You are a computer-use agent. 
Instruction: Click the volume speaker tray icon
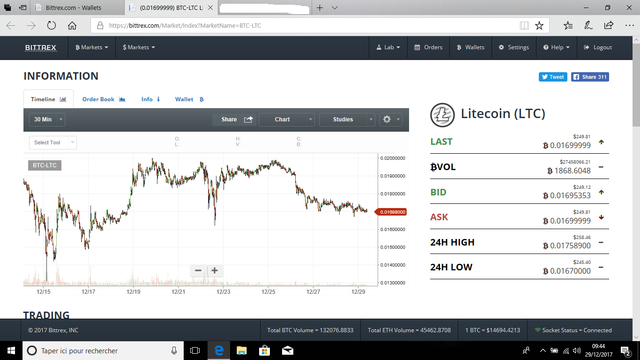tap(576, 351)
